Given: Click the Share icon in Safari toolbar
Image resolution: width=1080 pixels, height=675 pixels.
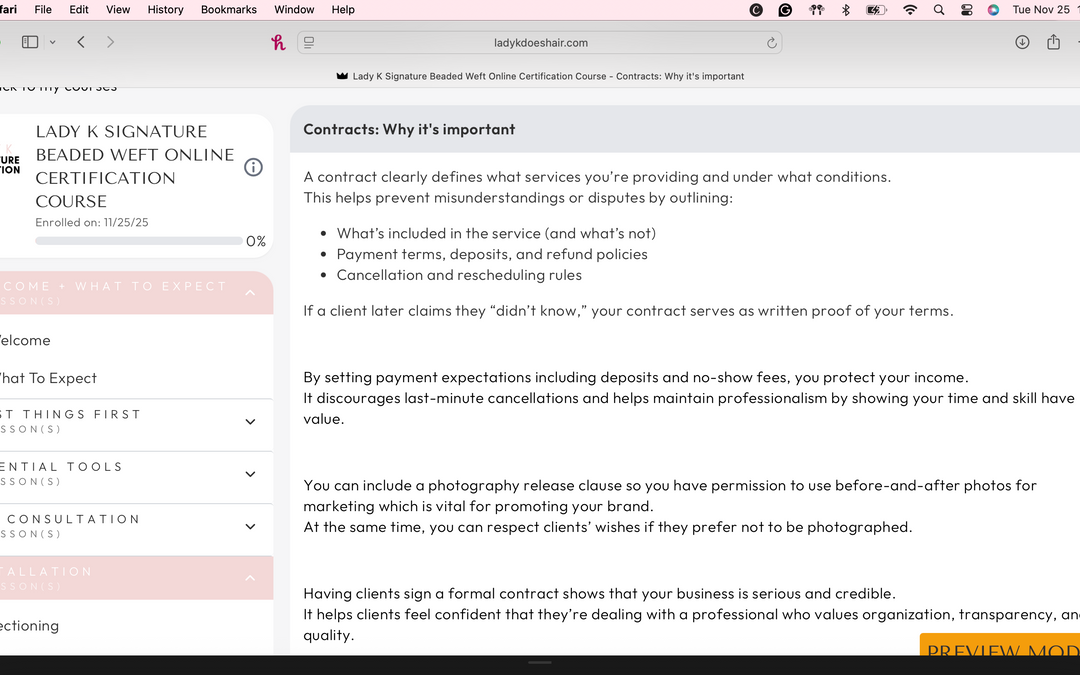Looking at the screenshot, I should click(x=1053, y=42).
